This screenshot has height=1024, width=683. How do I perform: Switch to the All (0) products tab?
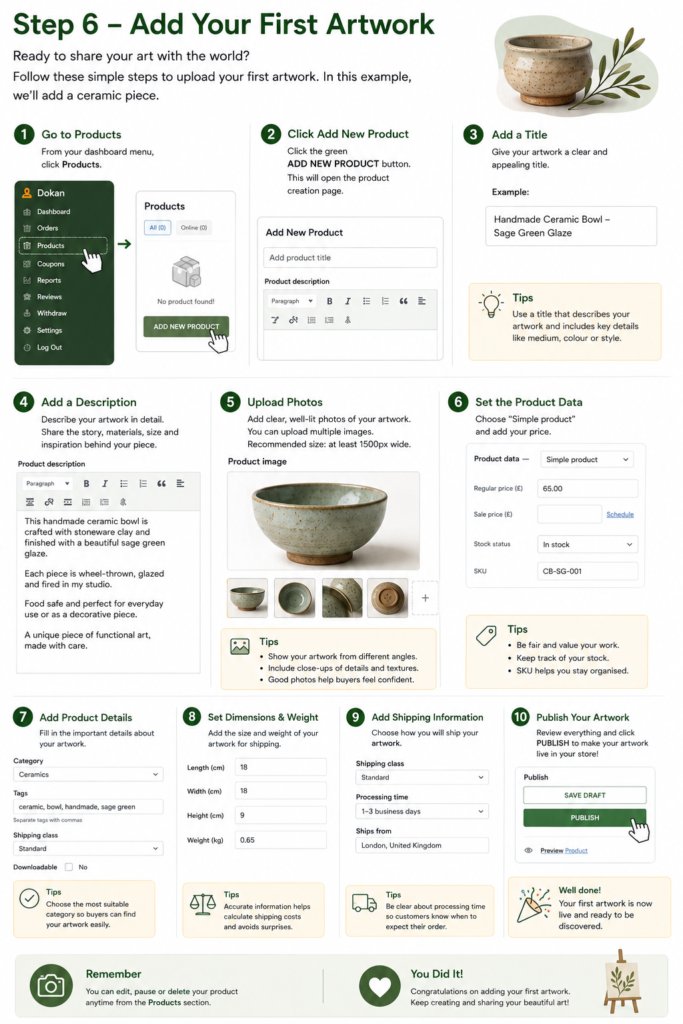157,227
